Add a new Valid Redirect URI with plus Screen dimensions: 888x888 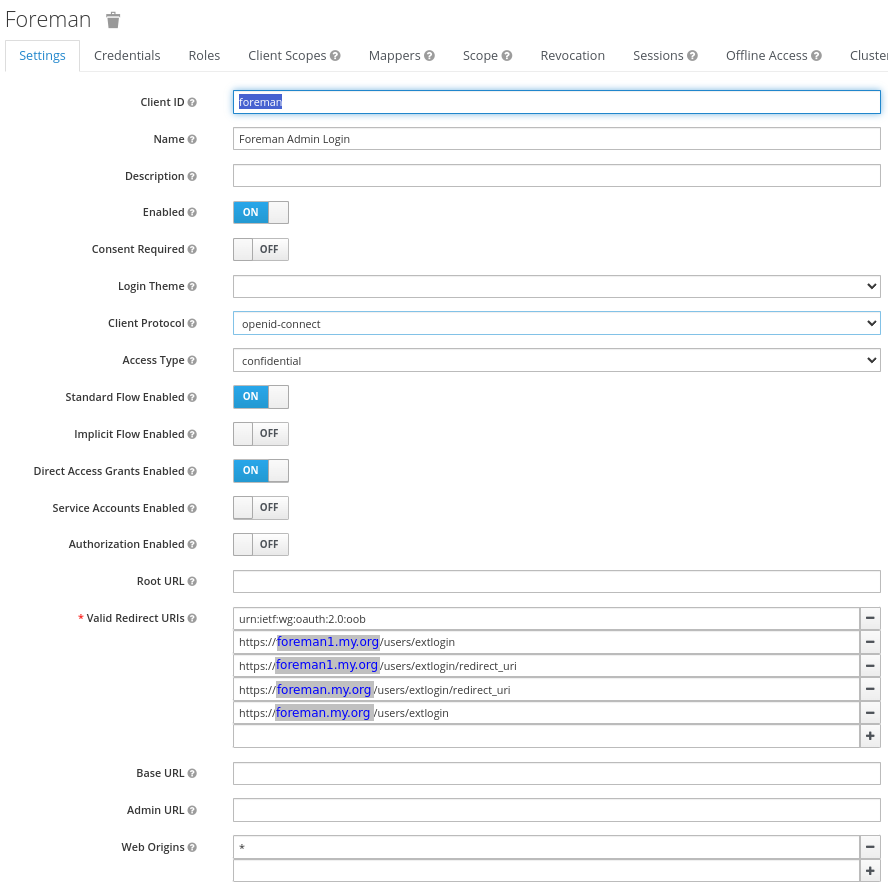tap(870, 736)
